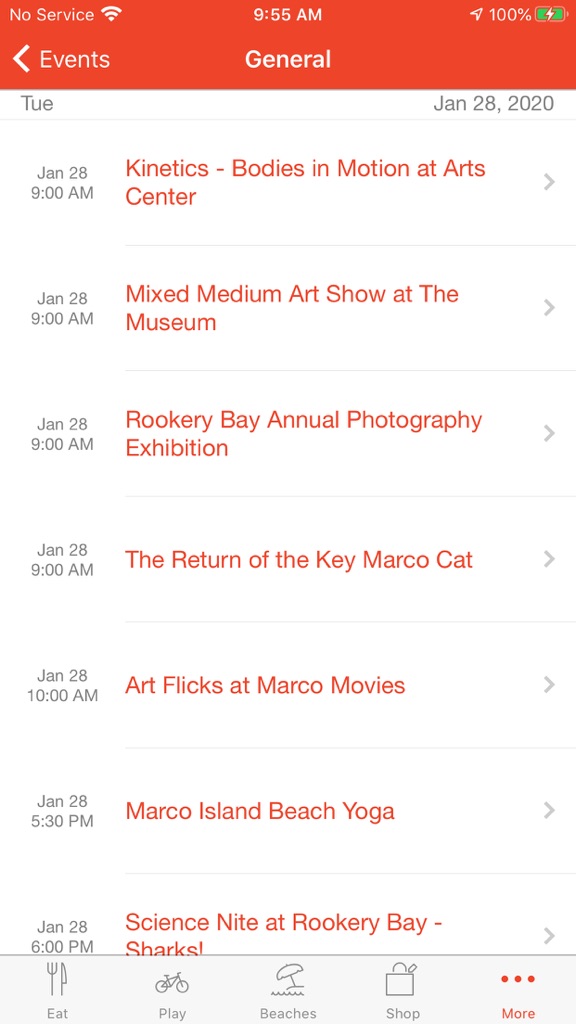Tap the Jan 28, 2020 date header
The height and width of the screenshot is (1024, 576).
[x=493, y=103]
